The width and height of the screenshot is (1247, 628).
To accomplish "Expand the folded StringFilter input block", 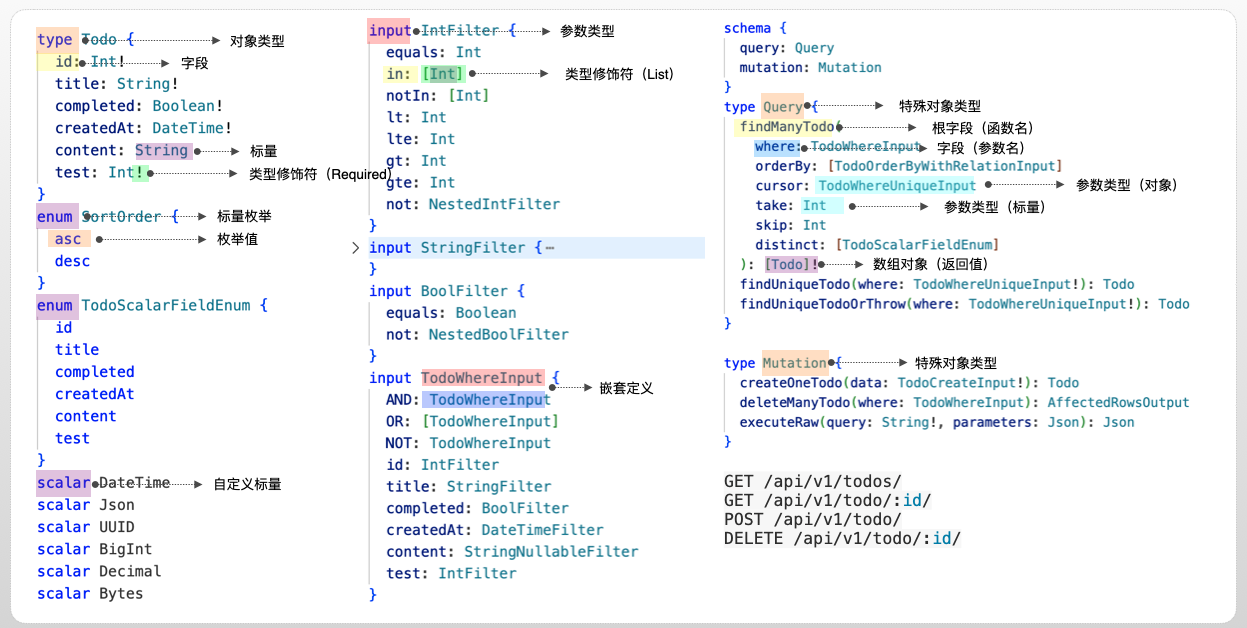I will point(356,248).
